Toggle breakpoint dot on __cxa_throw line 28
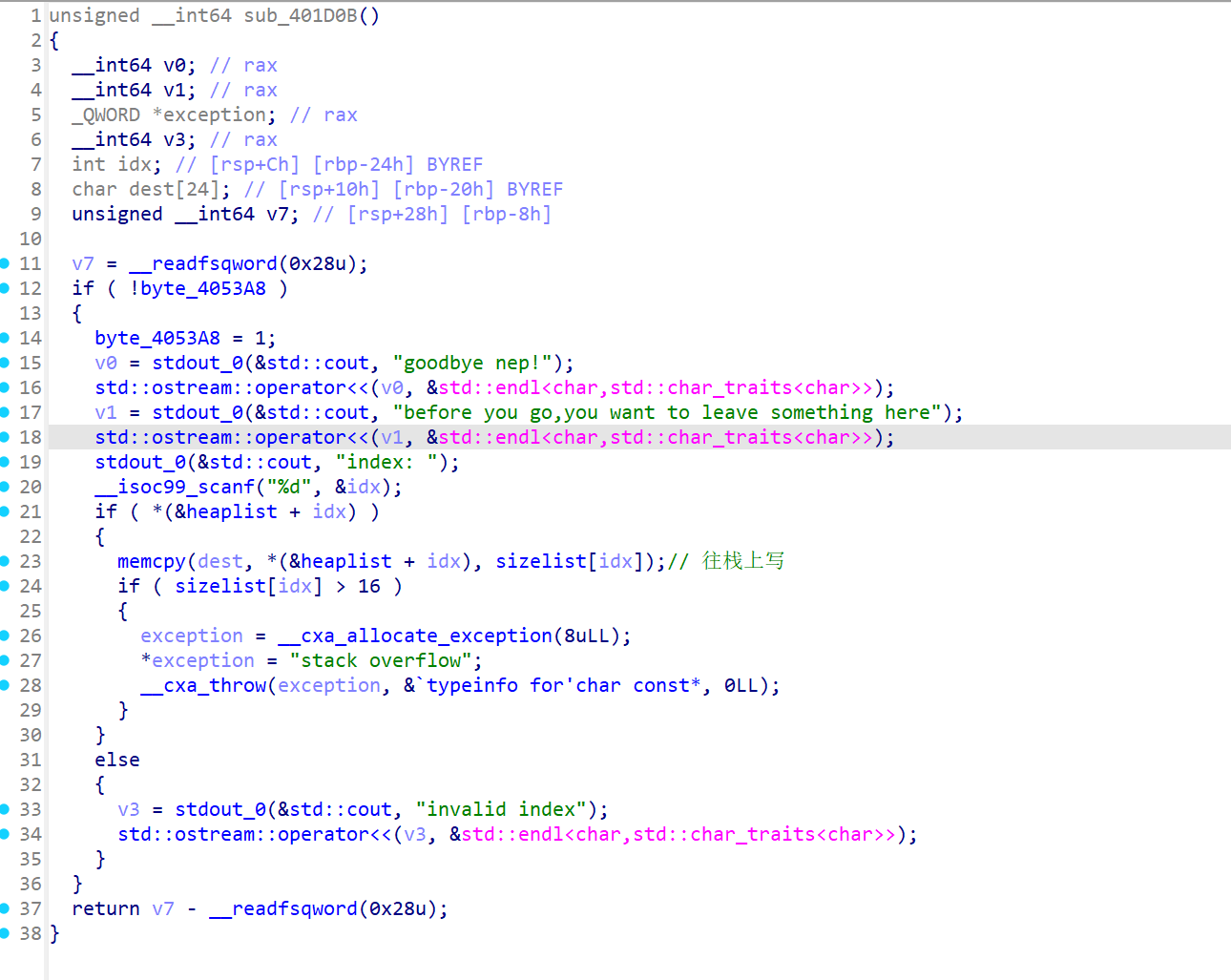This screenshot has height=980, width=1231. pos(5,684)
